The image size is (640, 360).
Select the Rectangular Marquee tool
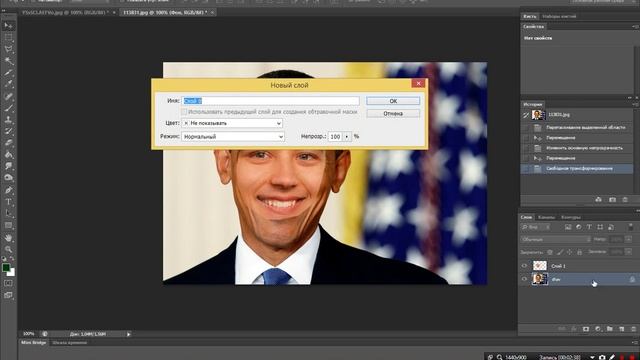[8, 38]
